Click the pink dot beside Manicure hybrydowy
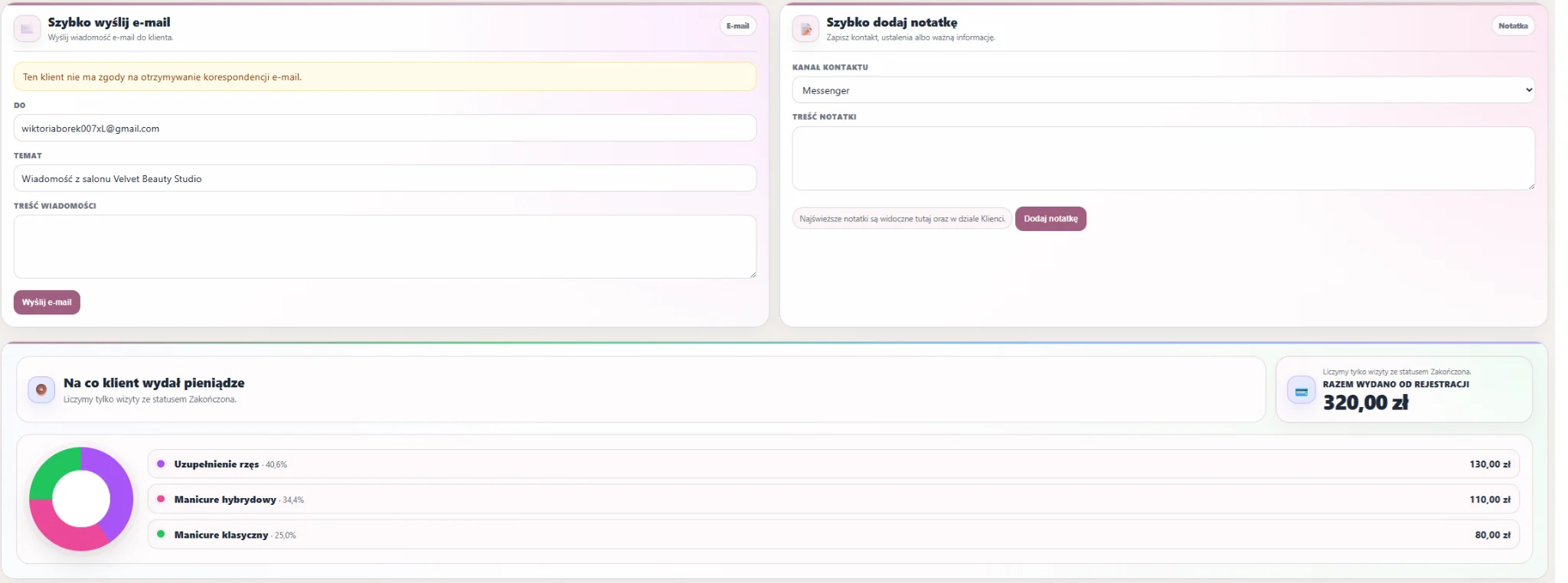Image resolution: width=1568 pixels, height=583 pixels. 161,499
